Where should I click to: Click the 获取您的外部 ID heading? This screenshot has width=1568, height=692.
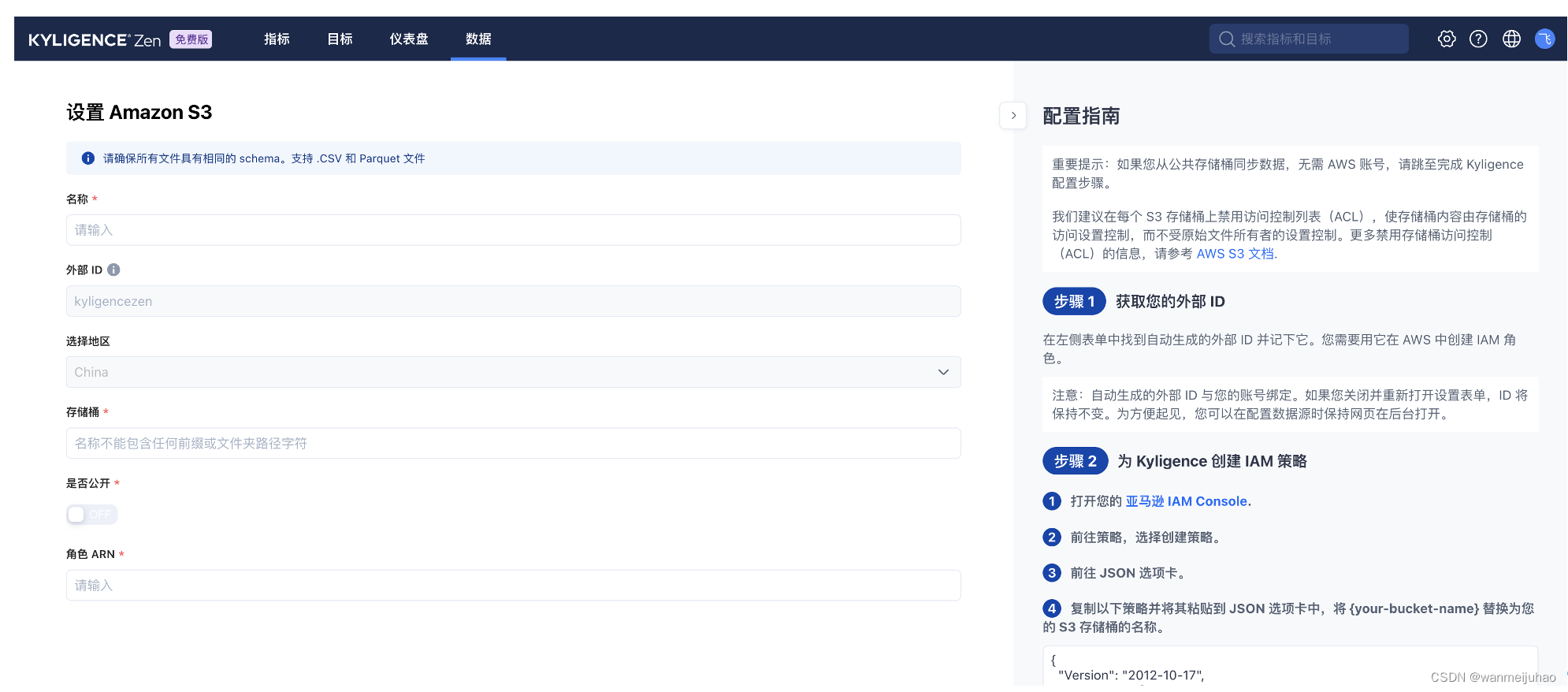tap(1170, 302)
